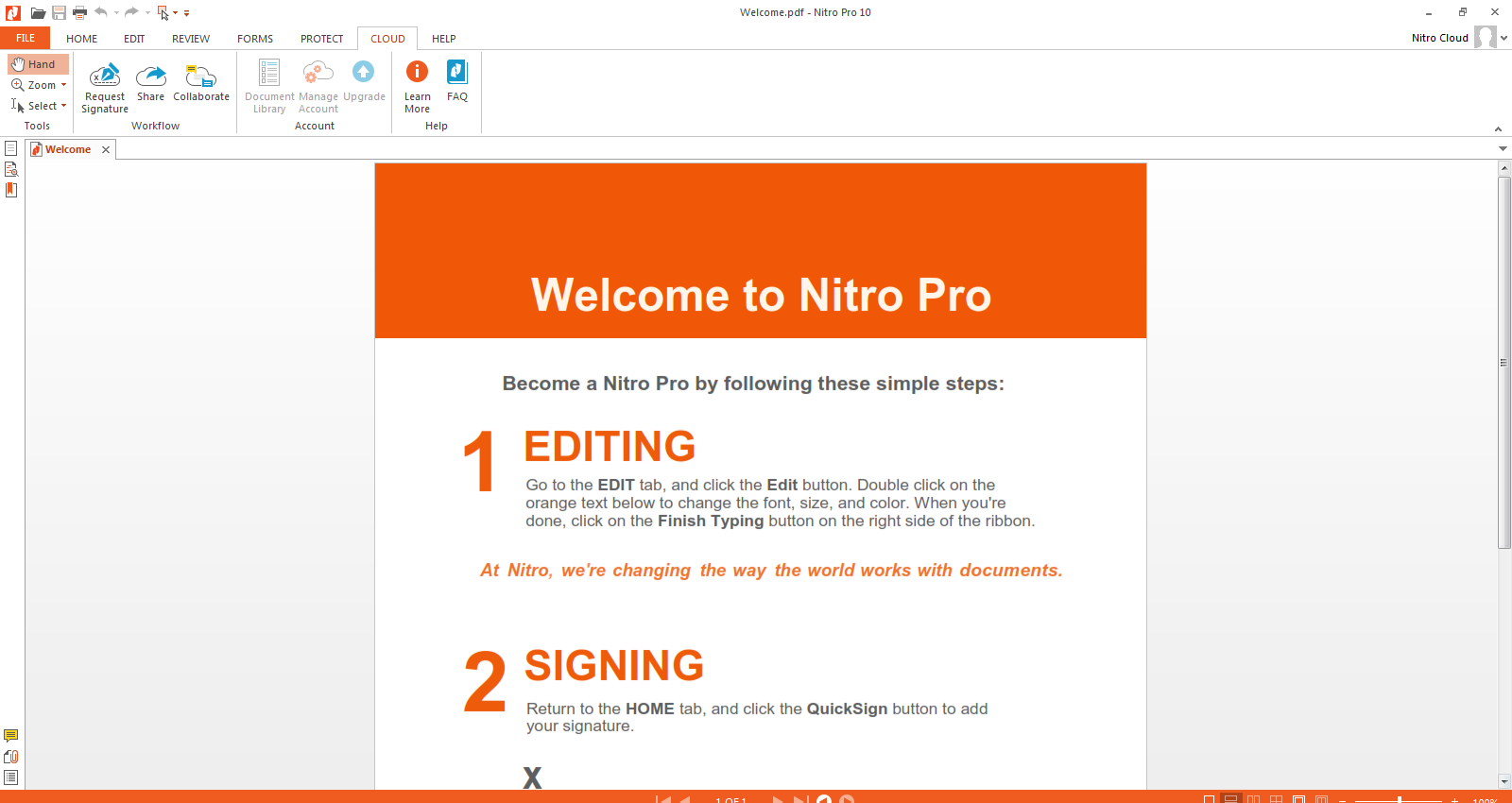The height and width of the screenshot is (803, 1512).
Task: Click the Nitro Cloud account label
Action: click(1440, 38)
